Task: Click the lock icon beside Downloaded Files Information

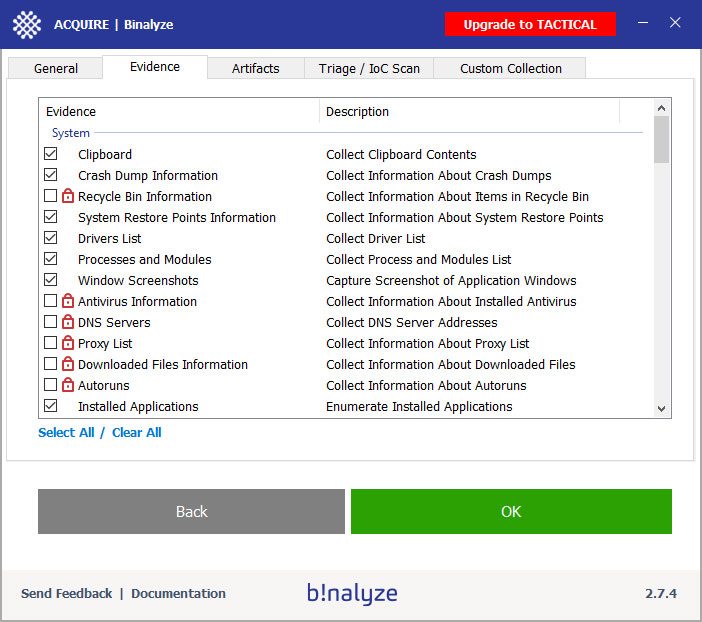Action: point(68,364)
